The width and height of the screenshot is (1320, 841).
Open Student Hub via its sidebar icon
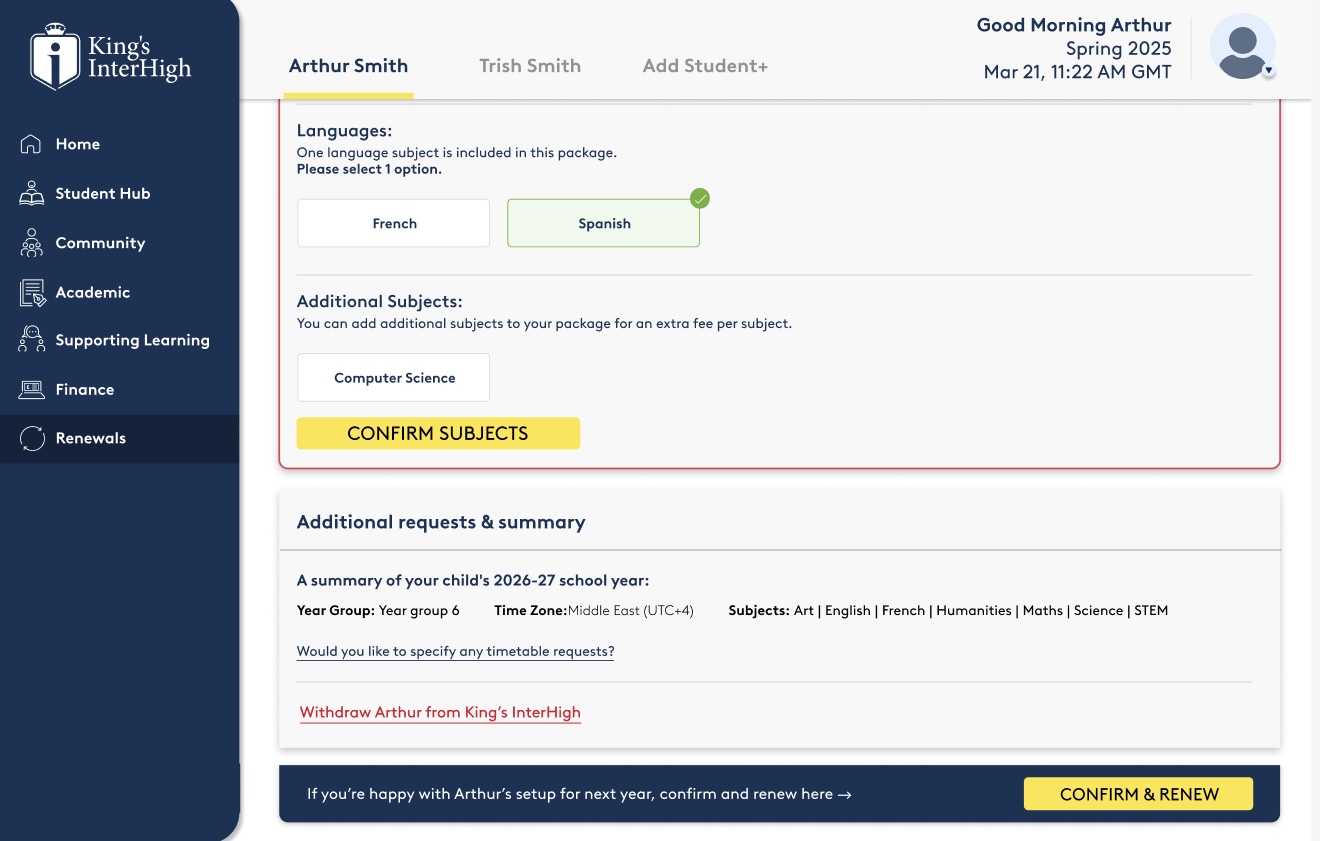(31, 193)
